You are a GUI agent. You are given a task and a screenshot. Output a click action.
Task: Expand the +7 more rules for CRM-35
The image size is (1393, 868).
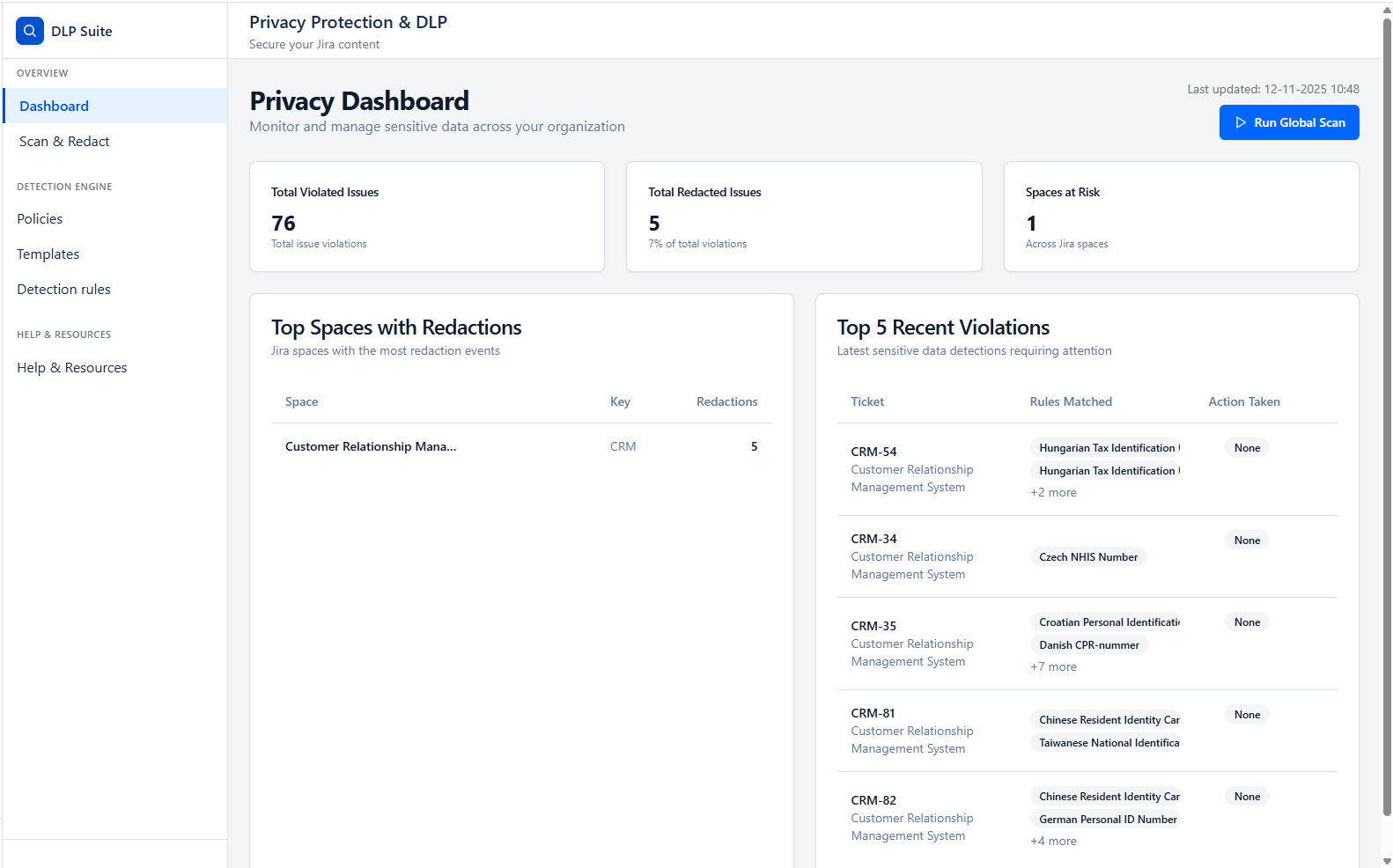pos(1053,666)
